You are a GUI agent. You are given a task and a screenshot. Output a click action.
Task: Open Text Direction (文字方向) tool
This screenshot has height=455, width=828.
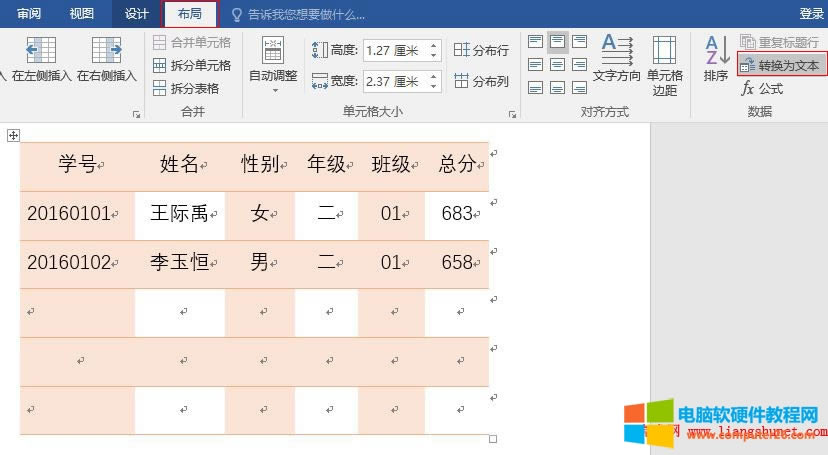tap(616, 58)
